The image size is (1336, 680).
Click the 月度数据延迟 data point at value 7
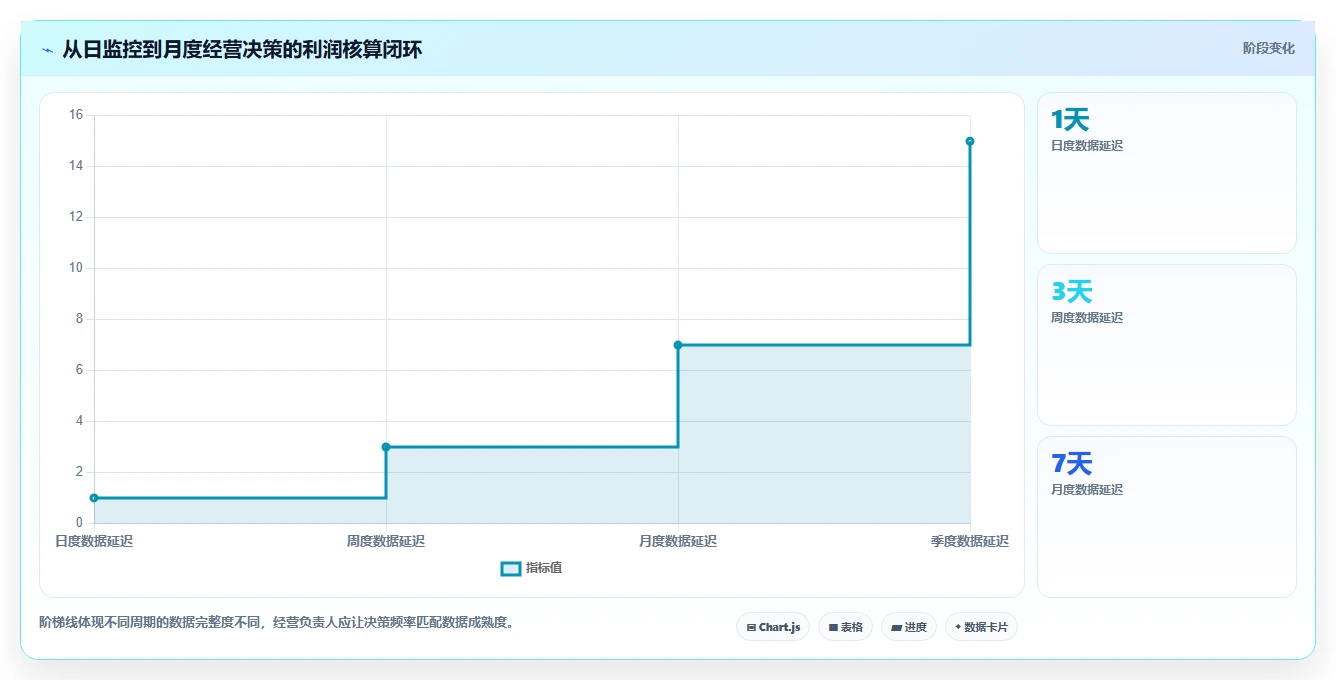[678, 345]
